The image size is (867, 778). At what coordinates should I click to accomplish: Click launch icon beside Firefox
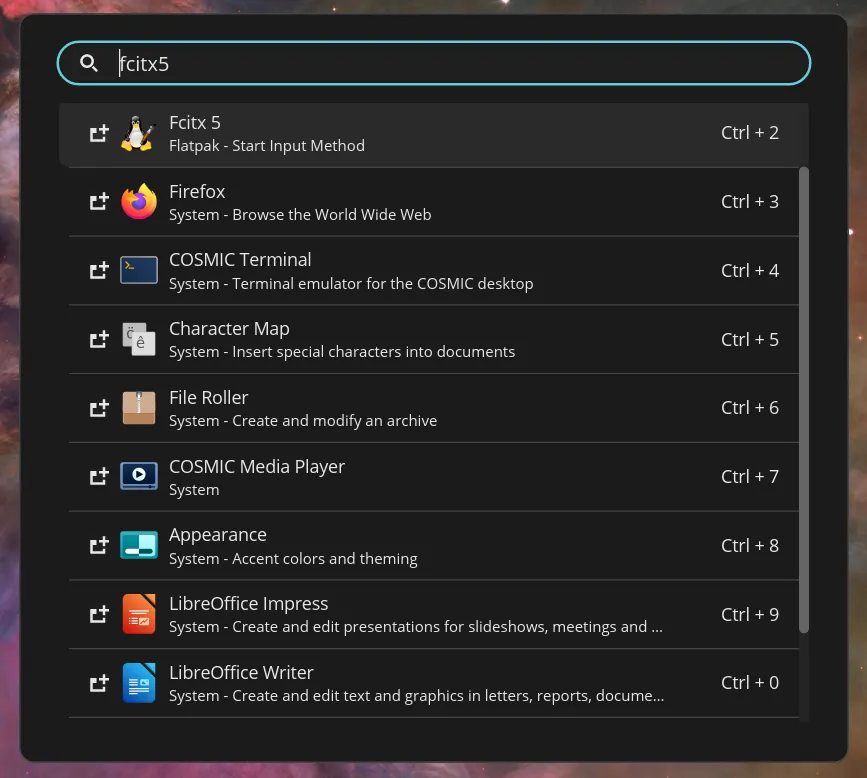coord(100,201)
